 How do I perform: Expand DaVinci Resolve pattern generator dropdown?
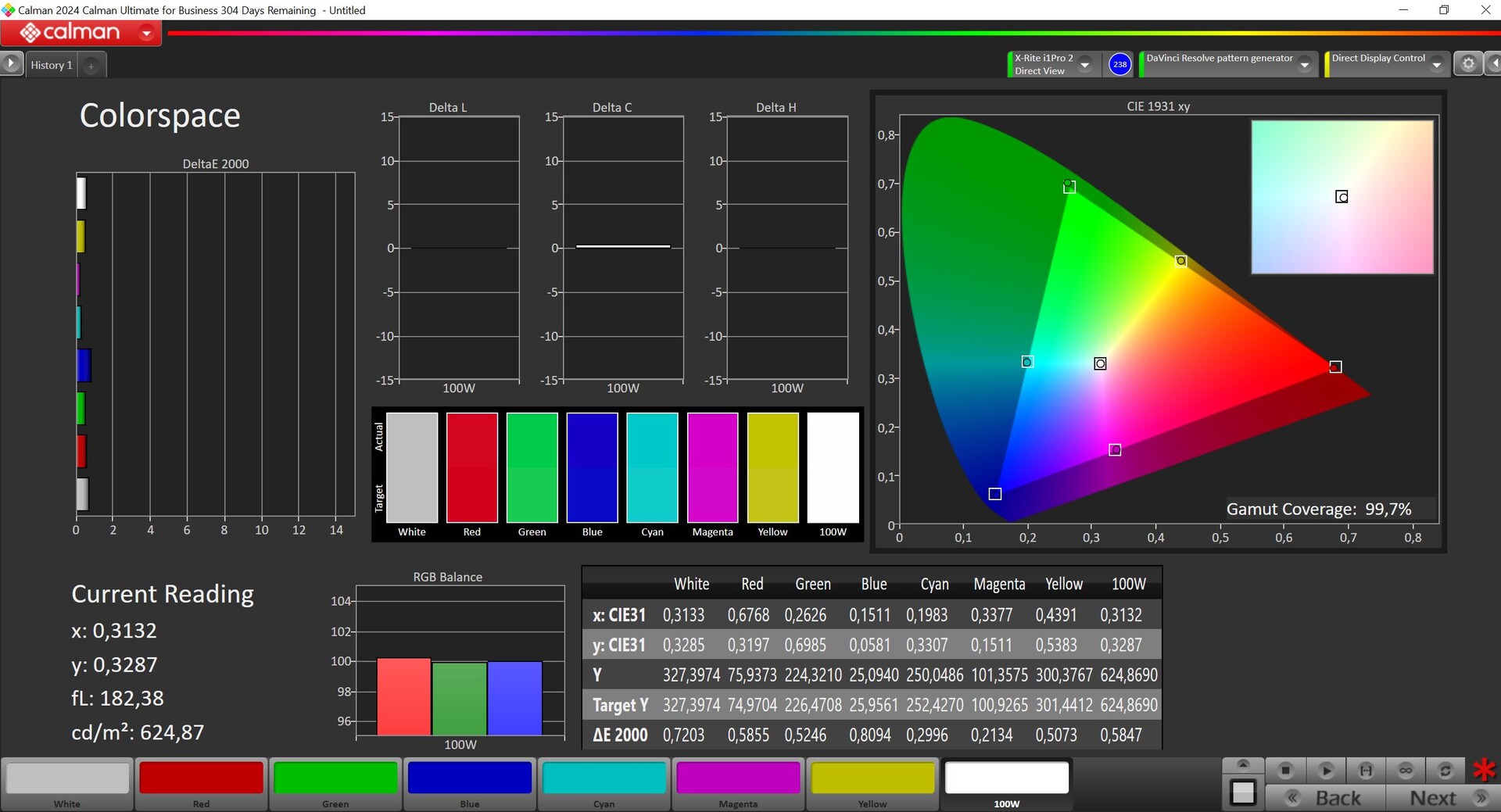[x=1305, y=65]
